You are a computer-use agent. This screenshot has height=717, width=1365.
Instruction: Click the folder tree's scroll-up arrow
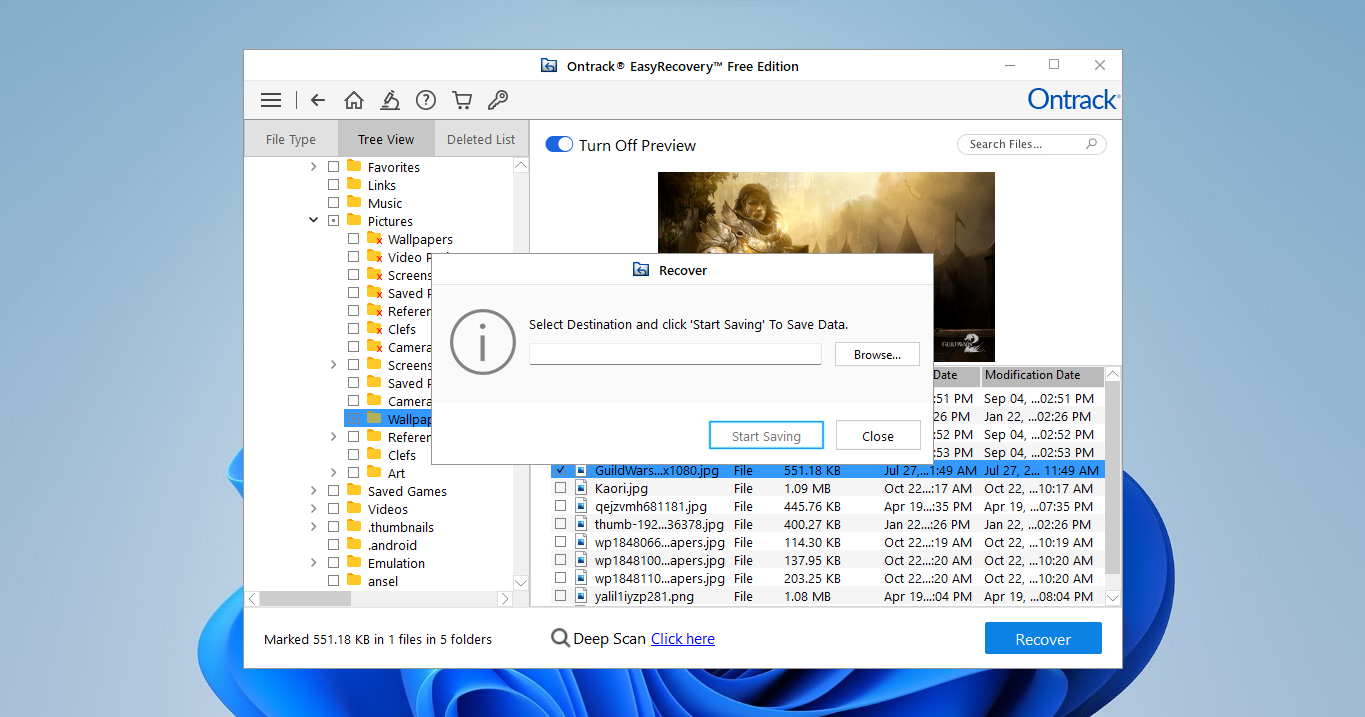tap(521, 166)
